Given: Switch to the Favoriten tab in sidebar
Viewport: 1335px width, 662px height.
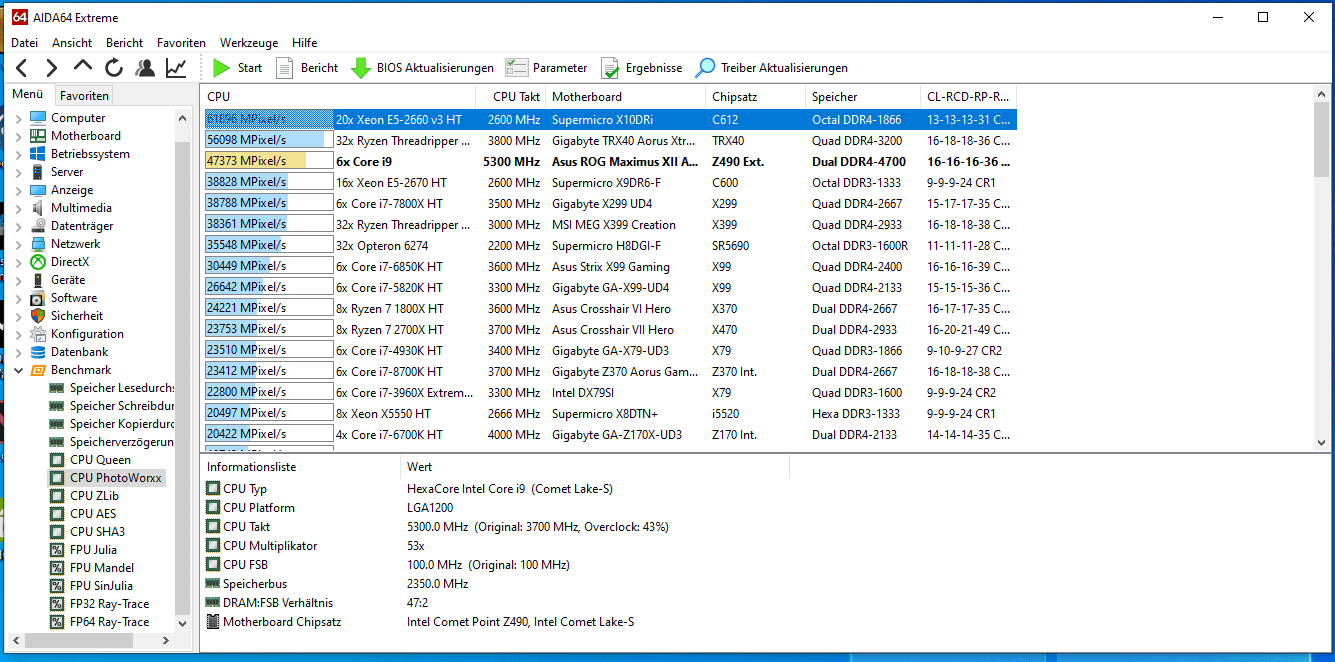Looking at the screenshot, I should click(84, 96).
